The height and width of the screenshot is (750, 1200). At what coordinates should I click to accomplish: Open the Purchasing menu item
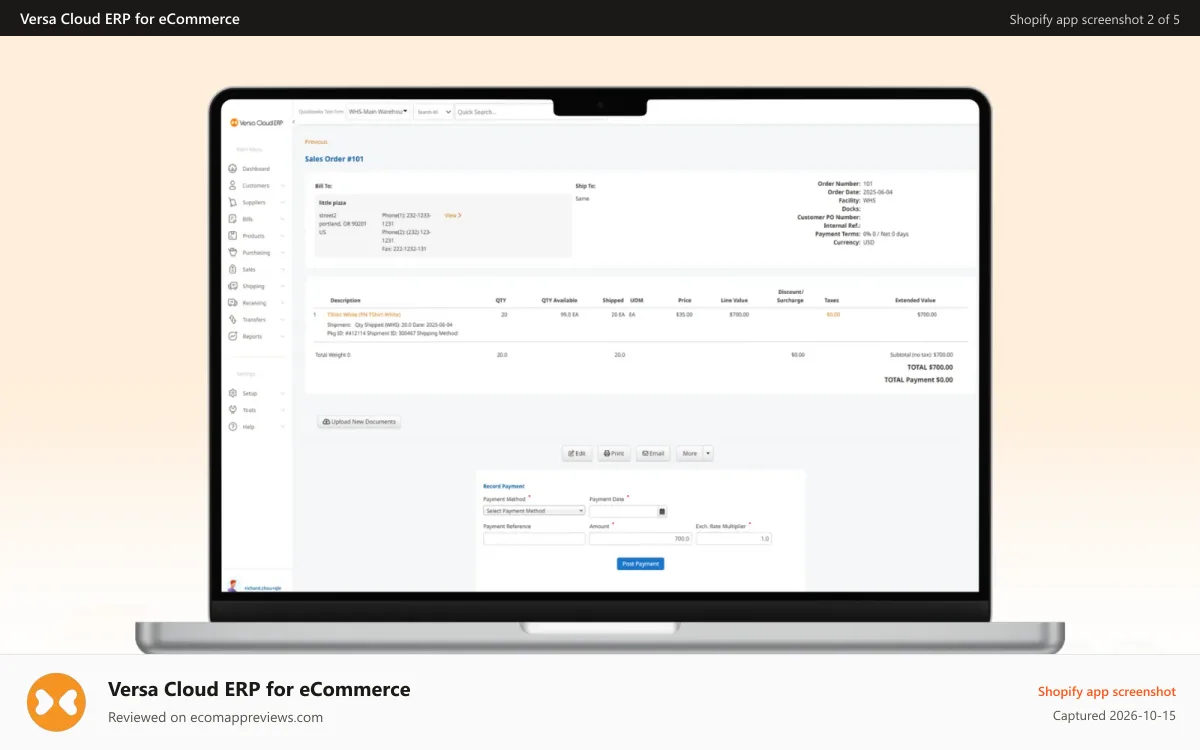(x=256, y=253)
